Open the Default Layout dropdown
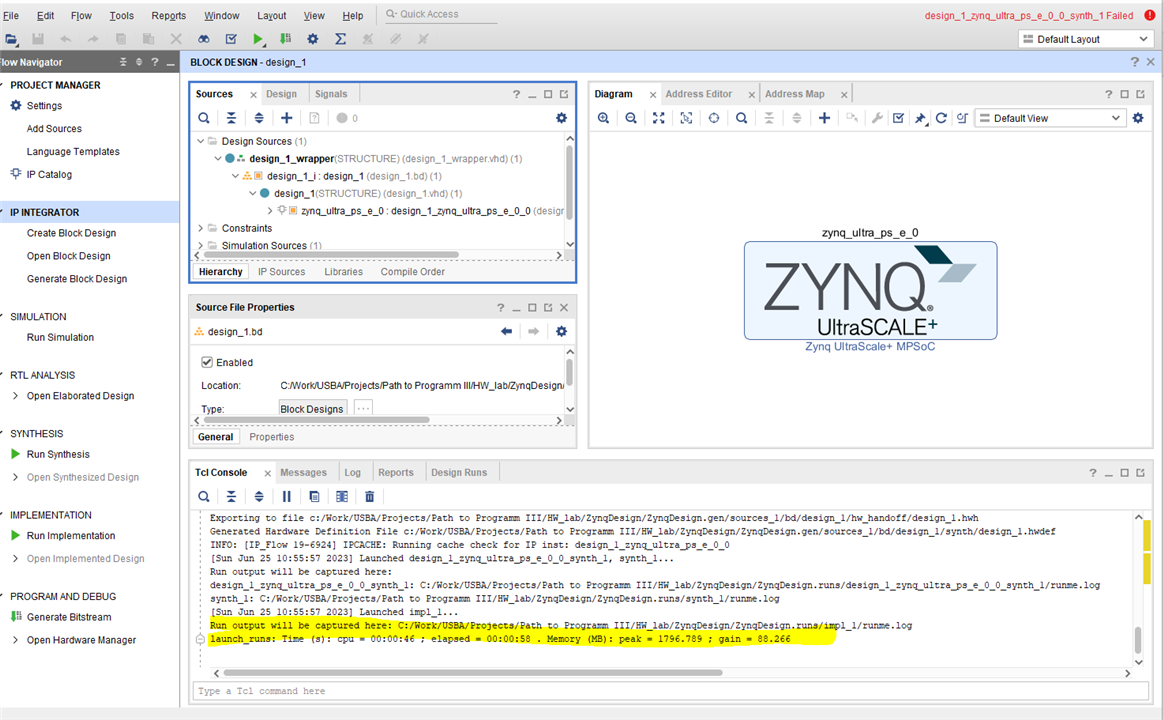1164x720 pixels. pos(1086,39)
